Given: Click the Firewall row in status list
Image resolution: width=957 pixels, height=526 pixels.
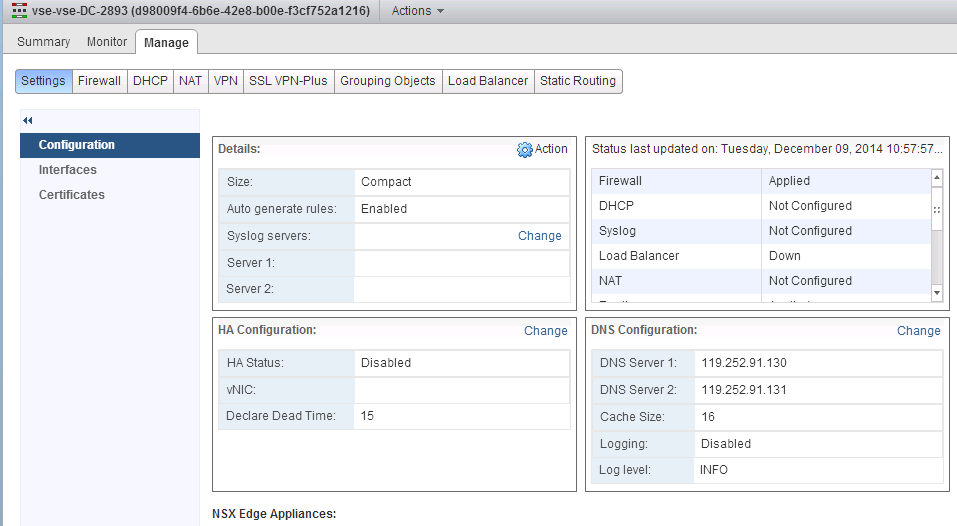Looking at the screenshot, I should pos(761,181).
